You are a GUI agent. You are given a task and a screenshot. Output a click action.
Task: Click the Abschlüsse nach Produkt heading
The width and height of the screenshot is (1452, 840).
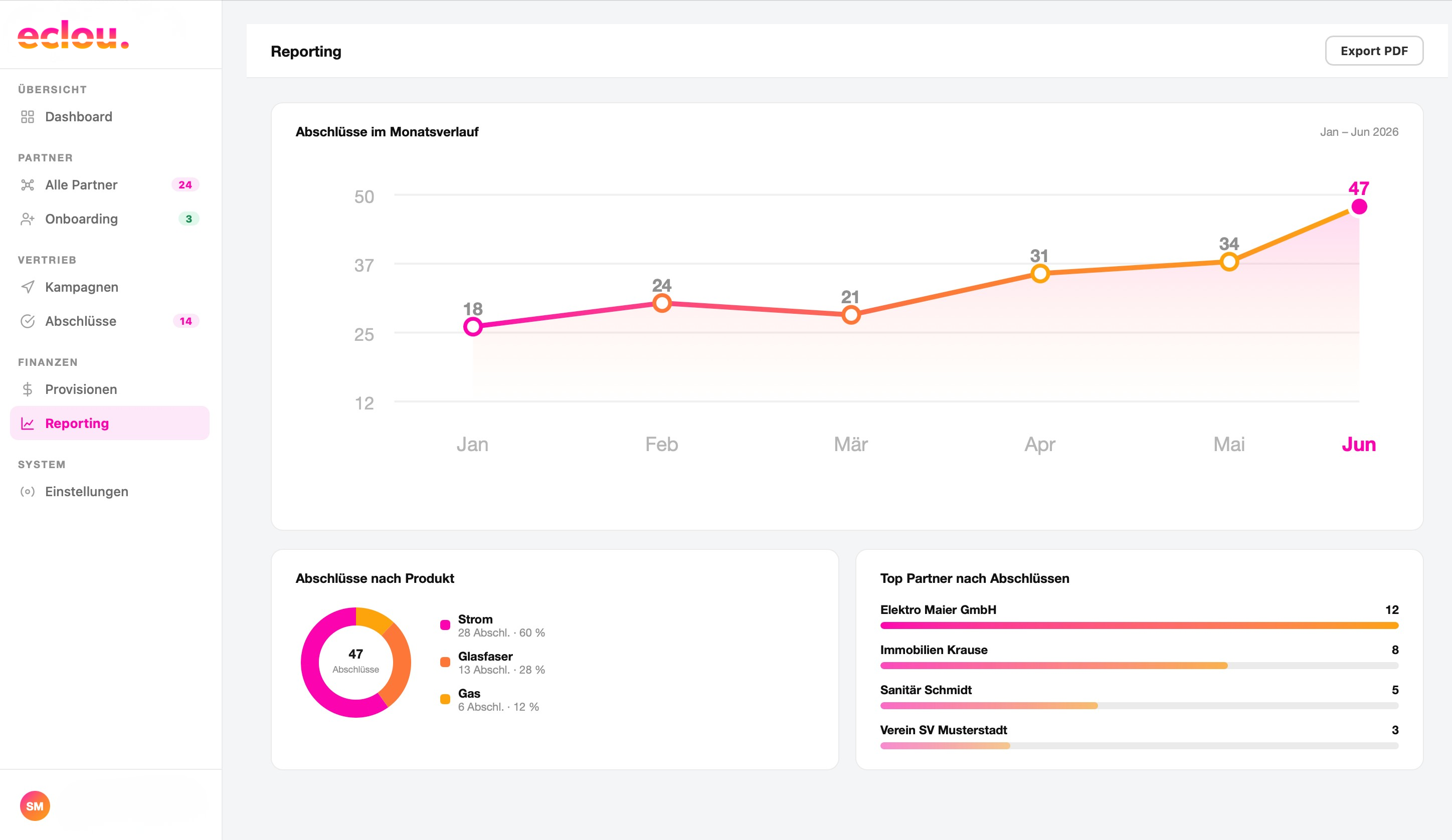tap(375, 578)
